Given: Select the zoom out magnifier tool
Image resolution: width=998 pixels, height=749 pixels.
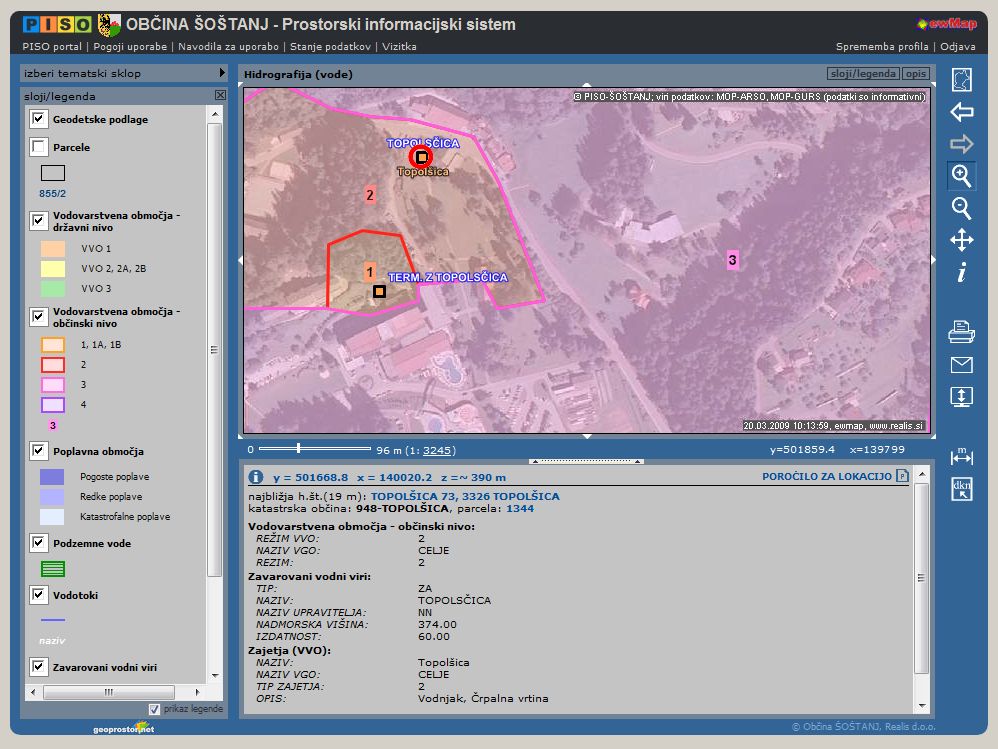Looking at the screenshot, I should coord(961,208).
